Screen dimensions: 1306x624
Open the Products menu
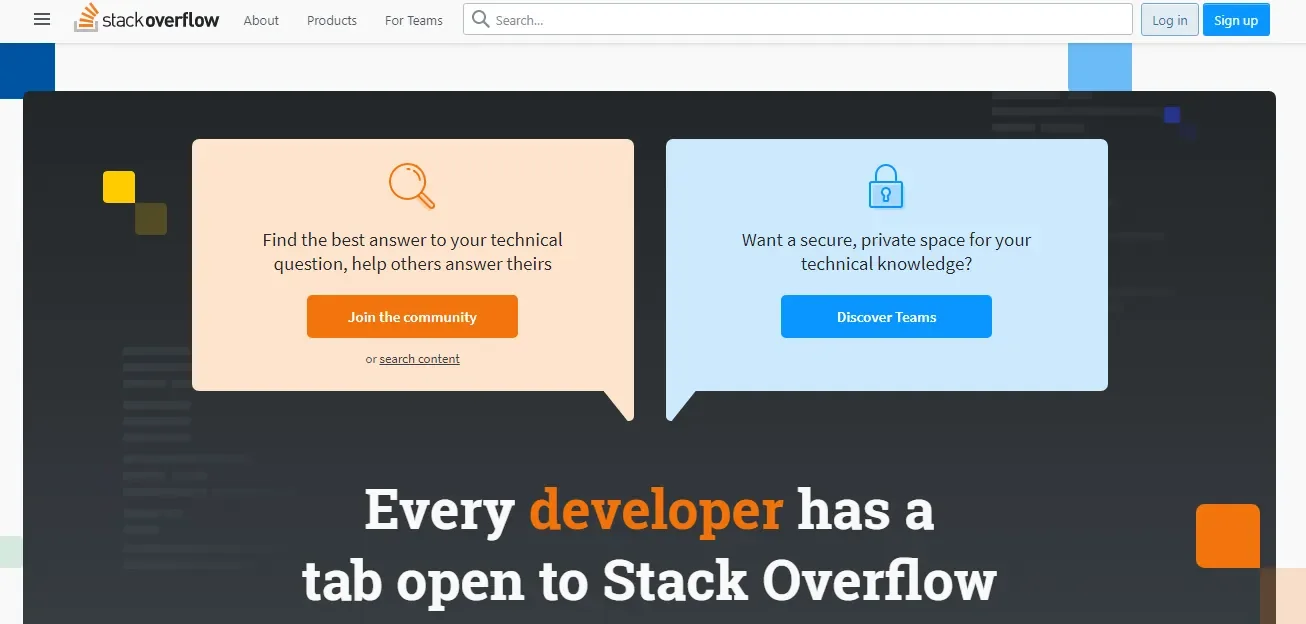[332, 20]
